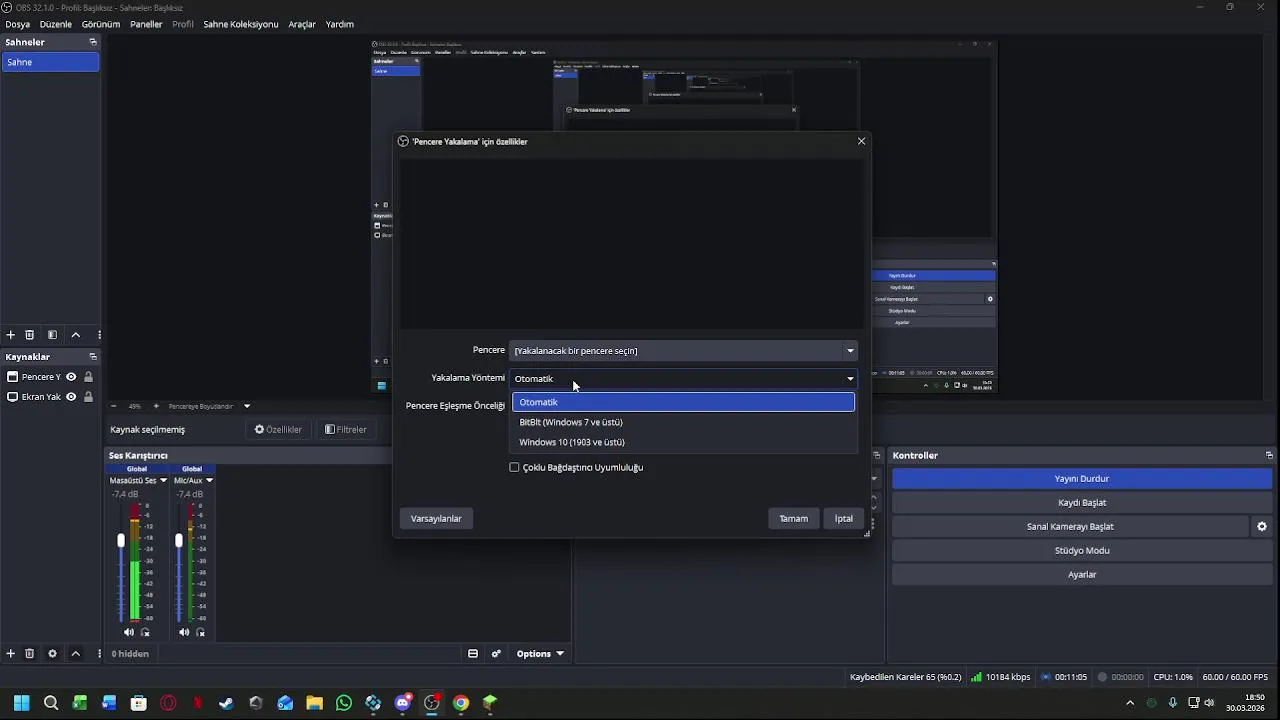Screen dimensions: 1280x720
Task: Move the source up with the Kaynaklar arrow icon
Action: pos(75,654)
